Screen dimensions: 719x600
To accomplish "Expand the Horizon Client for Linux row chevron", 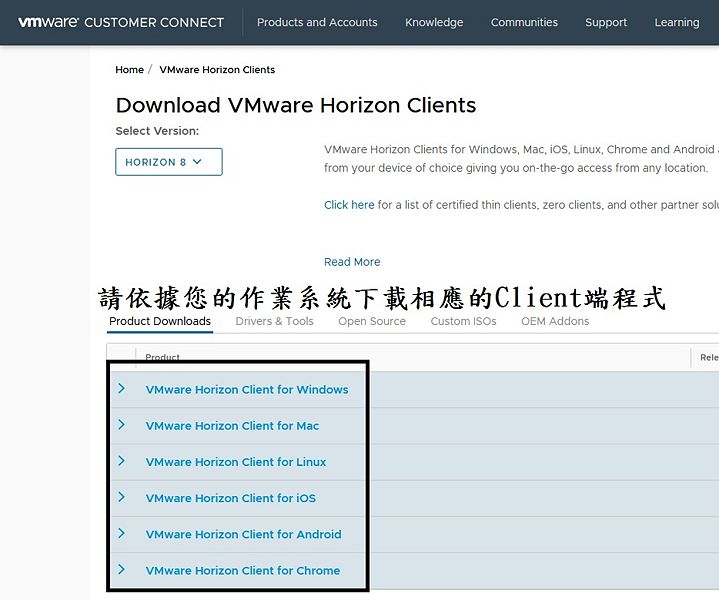I will pyautogui.click(x=122, y=461).
